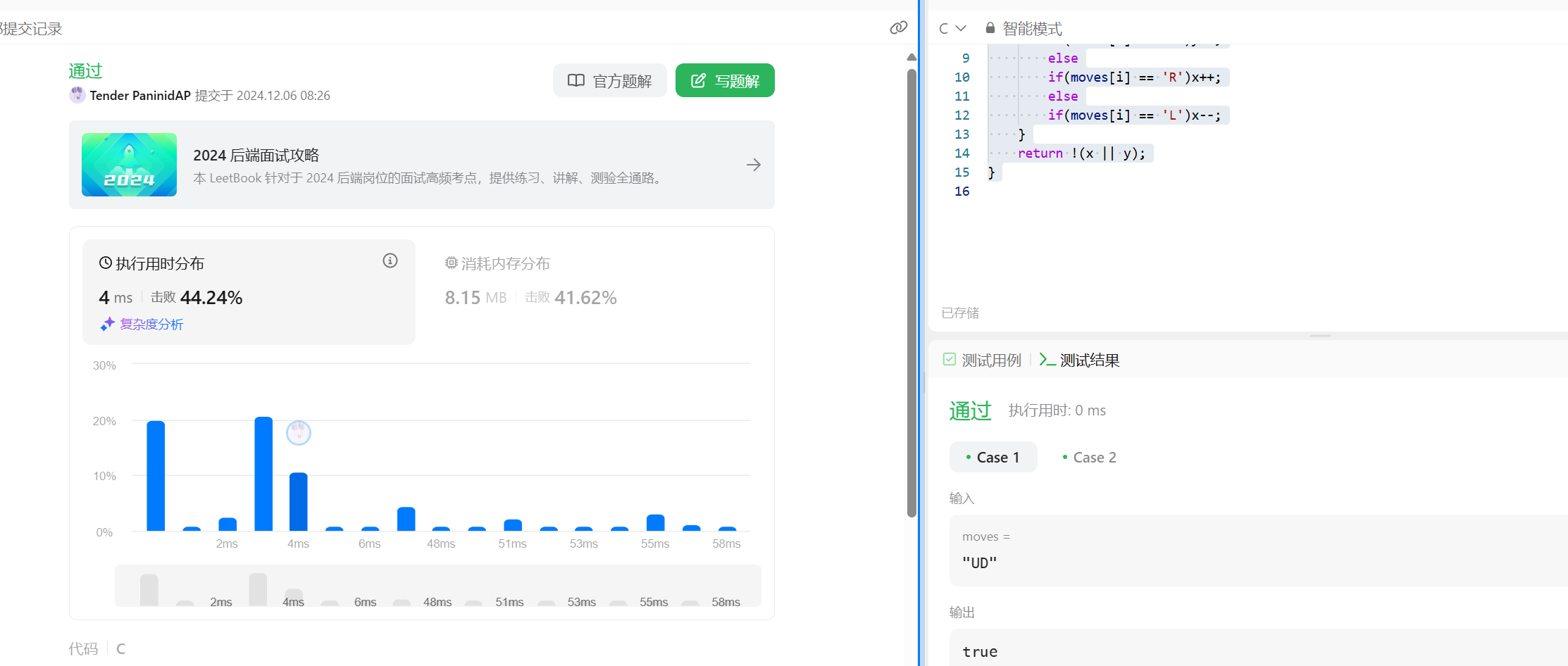The height and width of the screenshot is (666, 1568).
Task: Click the 2024 LeetBook thumbnail image
Action: [129, 165]
